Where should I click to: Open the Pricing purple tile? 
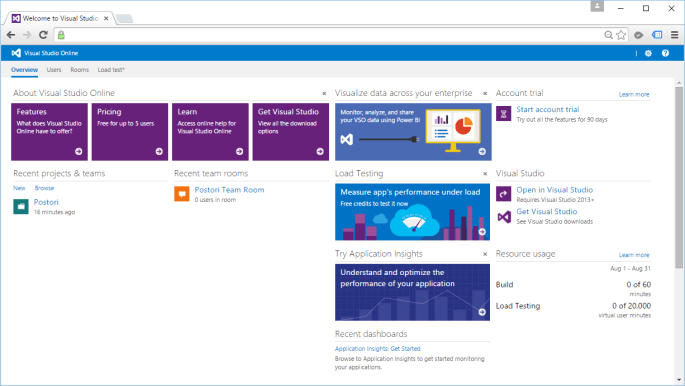point(130,132)
